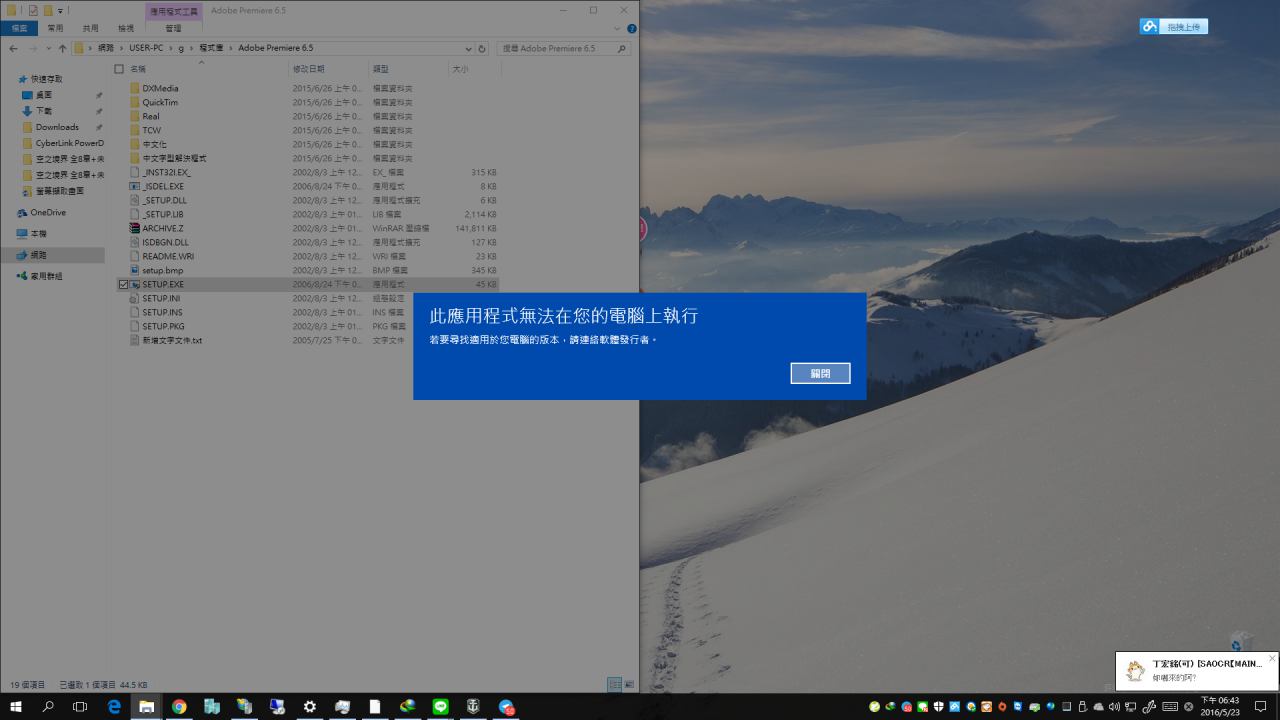Screen dimensions: 1280x720
Task: Toggle the select-all checkbox beside 名稱 header
Action: point(119,69)
